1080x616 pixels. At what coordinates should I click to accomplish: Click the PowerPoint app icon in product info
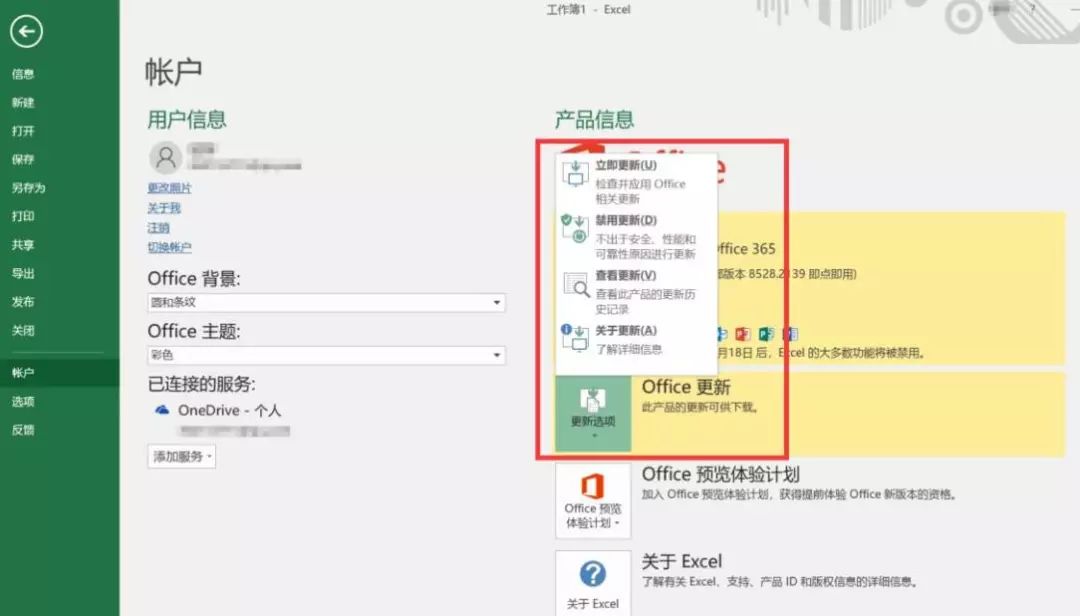tap(742, 334)
